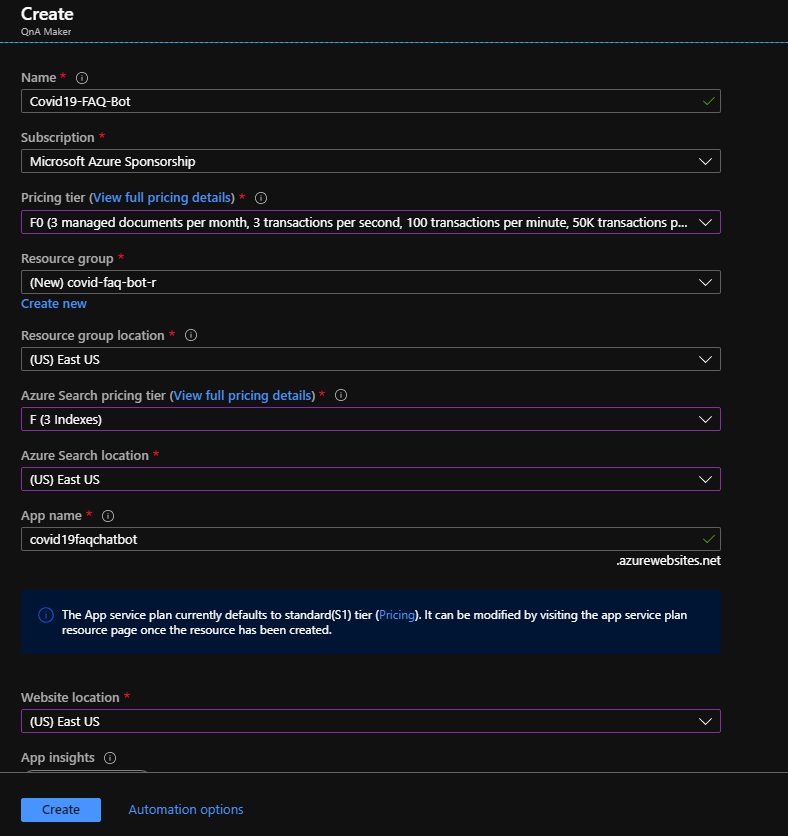Click the App insights info icon
The image size is (788, 836).
coord(110,758)
